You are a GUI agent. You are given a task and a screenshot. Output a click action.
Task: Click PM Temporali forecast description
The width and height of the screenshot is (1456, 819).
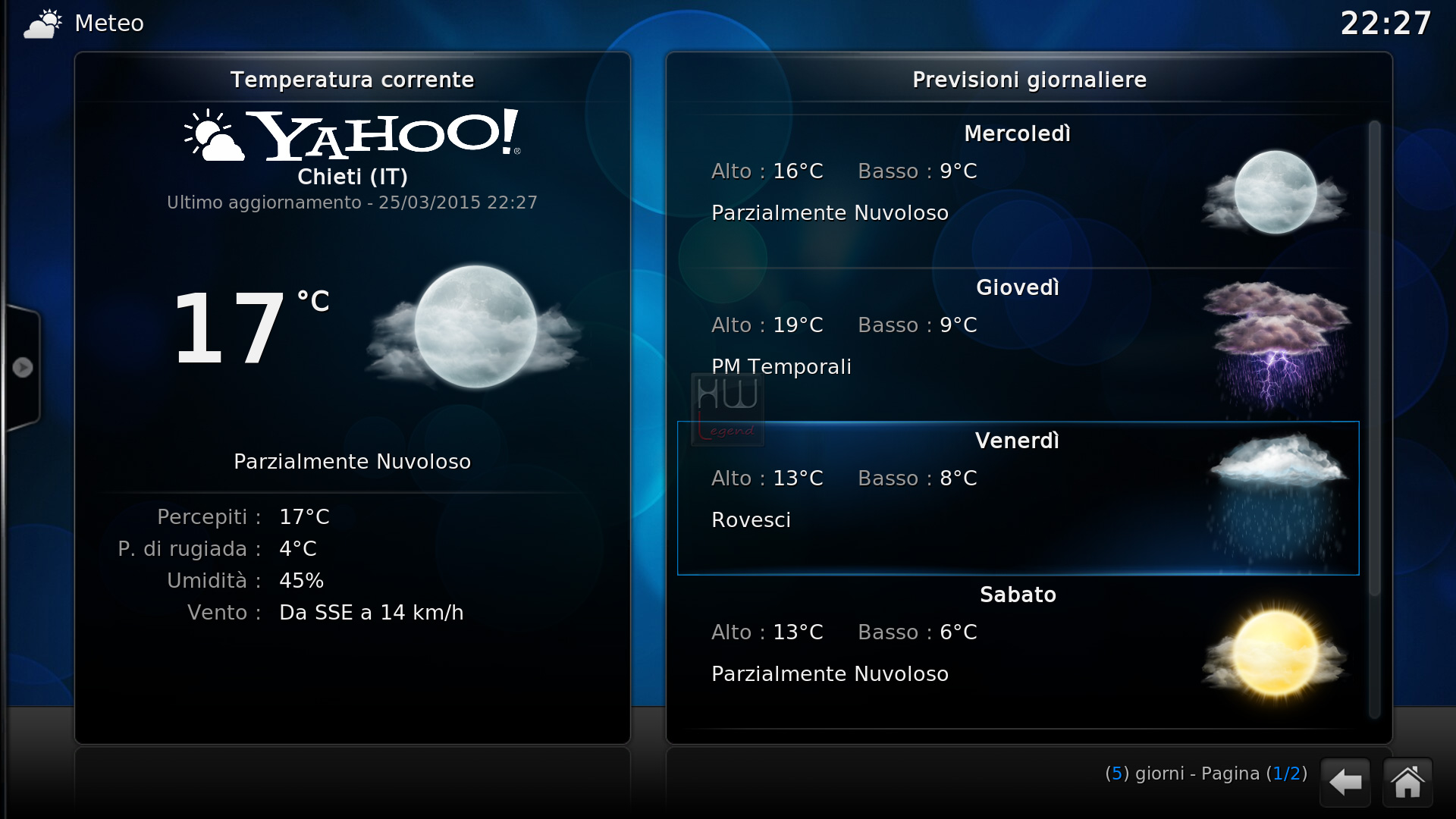tap(781, 367)
